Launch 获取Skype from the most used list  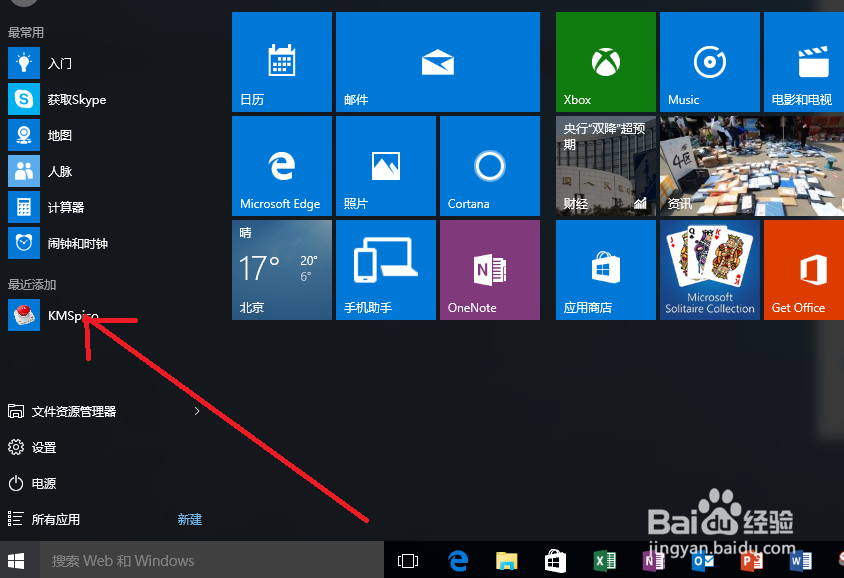[x=105, y=99]
